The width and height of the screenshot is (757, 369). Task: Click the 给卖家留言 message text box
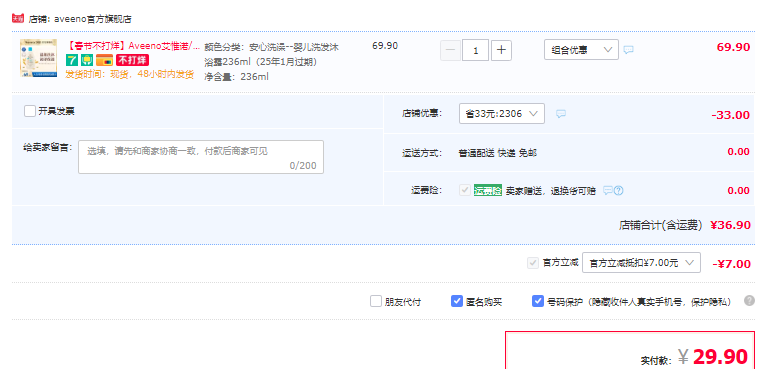[x=201, y=157]
